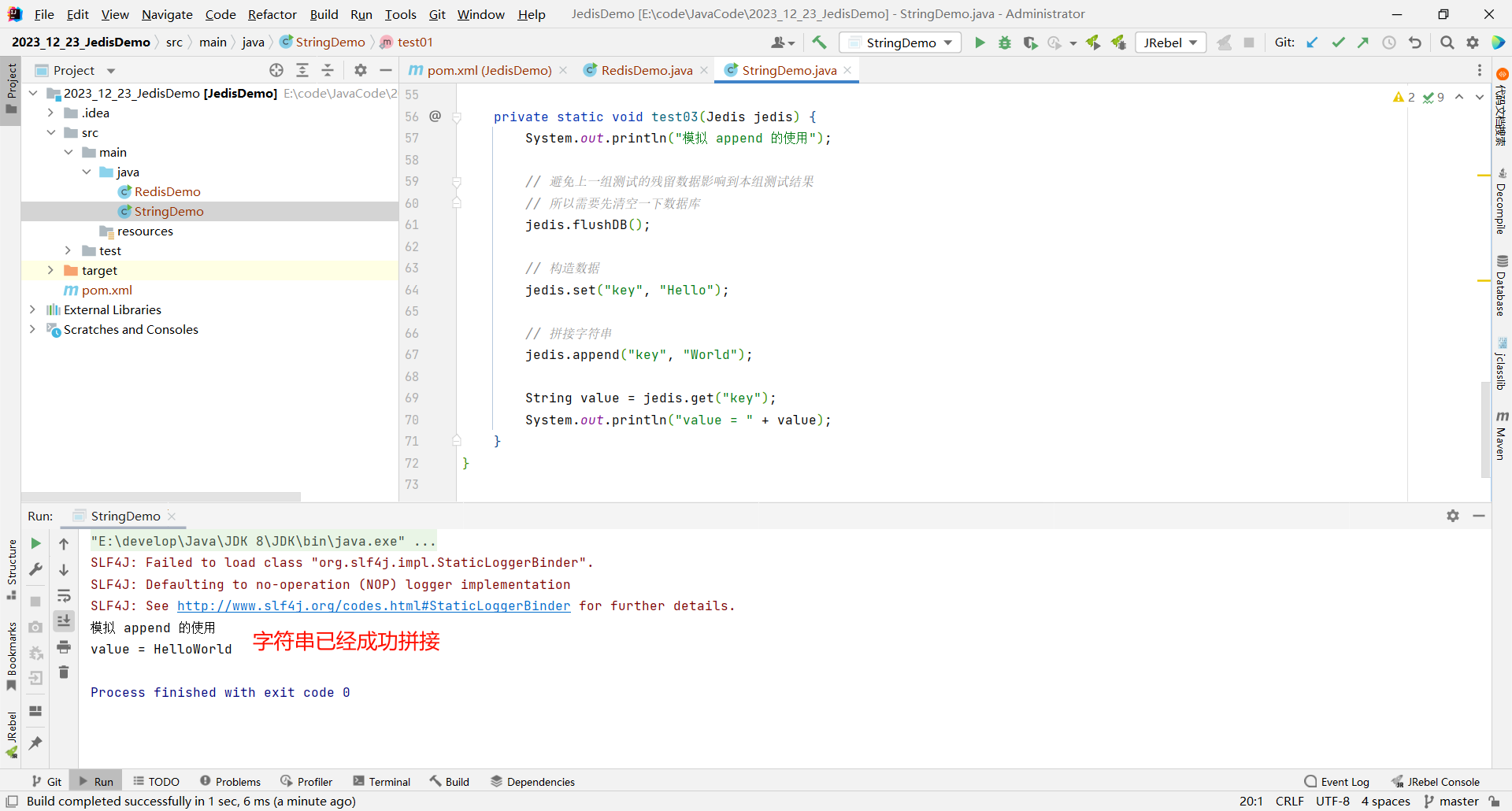Viewport: 1512px width, 811px height.
Task: Open Search Everywhere magnifier icon
Action: pos(1447,43)
